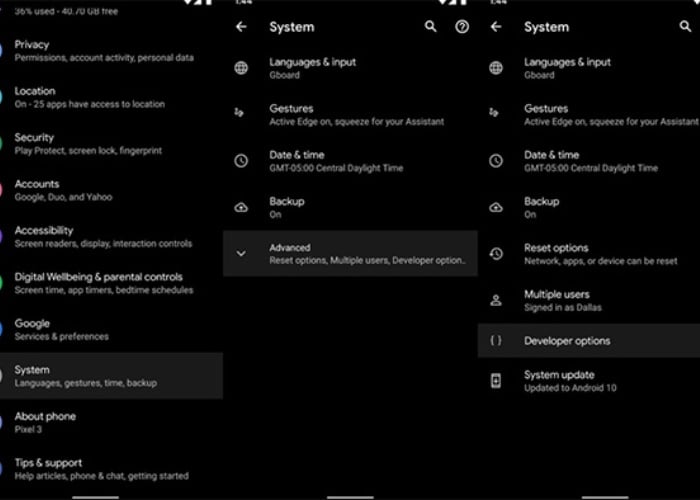The image size is (700, 500).
Task: Expand Advanced section chevron
Action: 241,254
